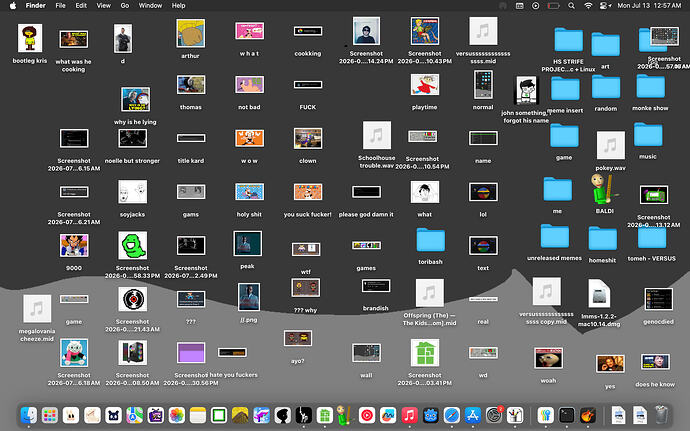The width and height of the screenshot is (690, 431).
Task: Select the 'holy shit' image file
Action: (249, 192)
